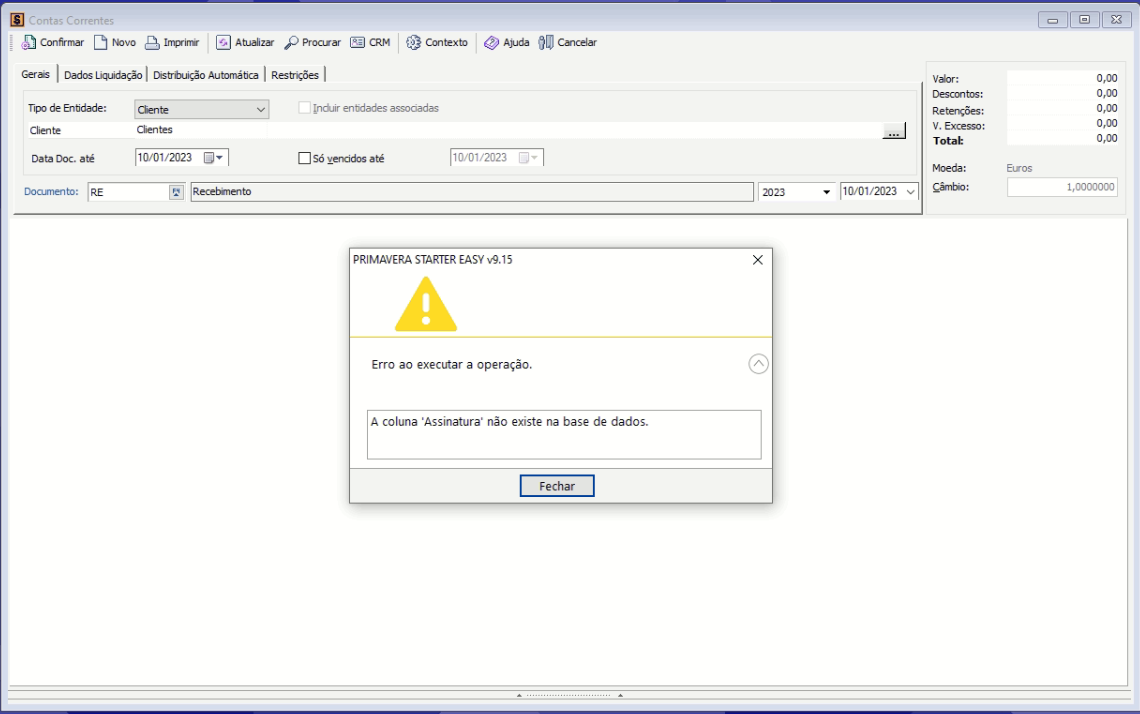Click the Fechar button in error dialog
1140x714 pixels.
pos(557,486)
